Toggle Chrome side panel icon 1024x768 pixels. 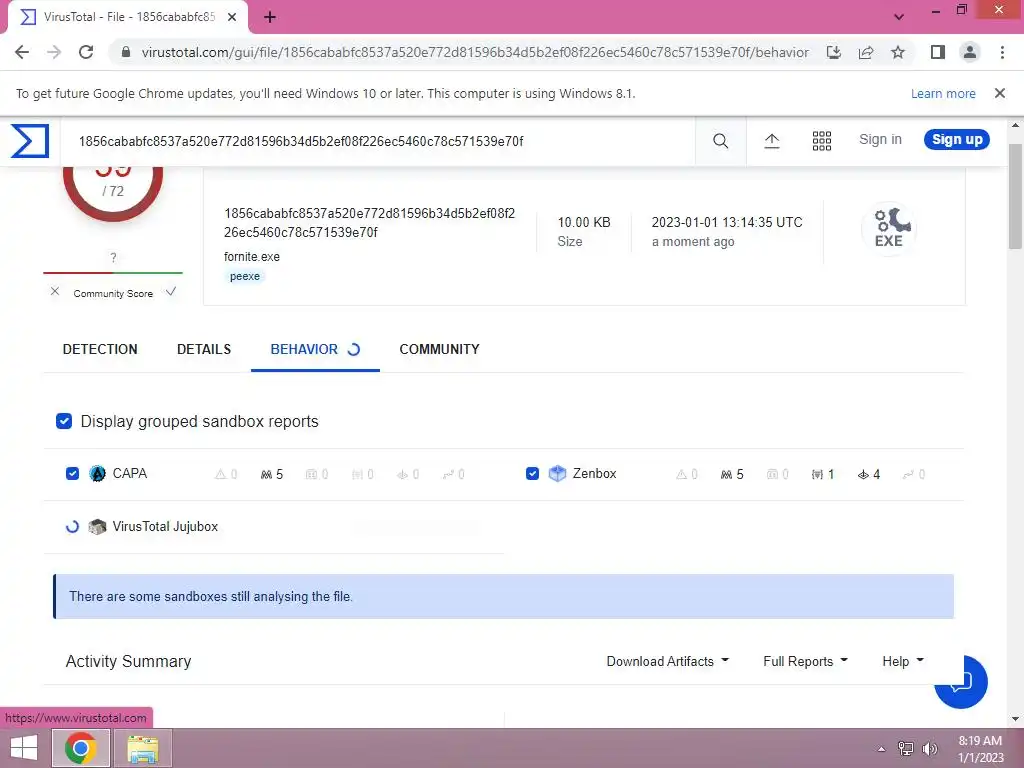938,52
